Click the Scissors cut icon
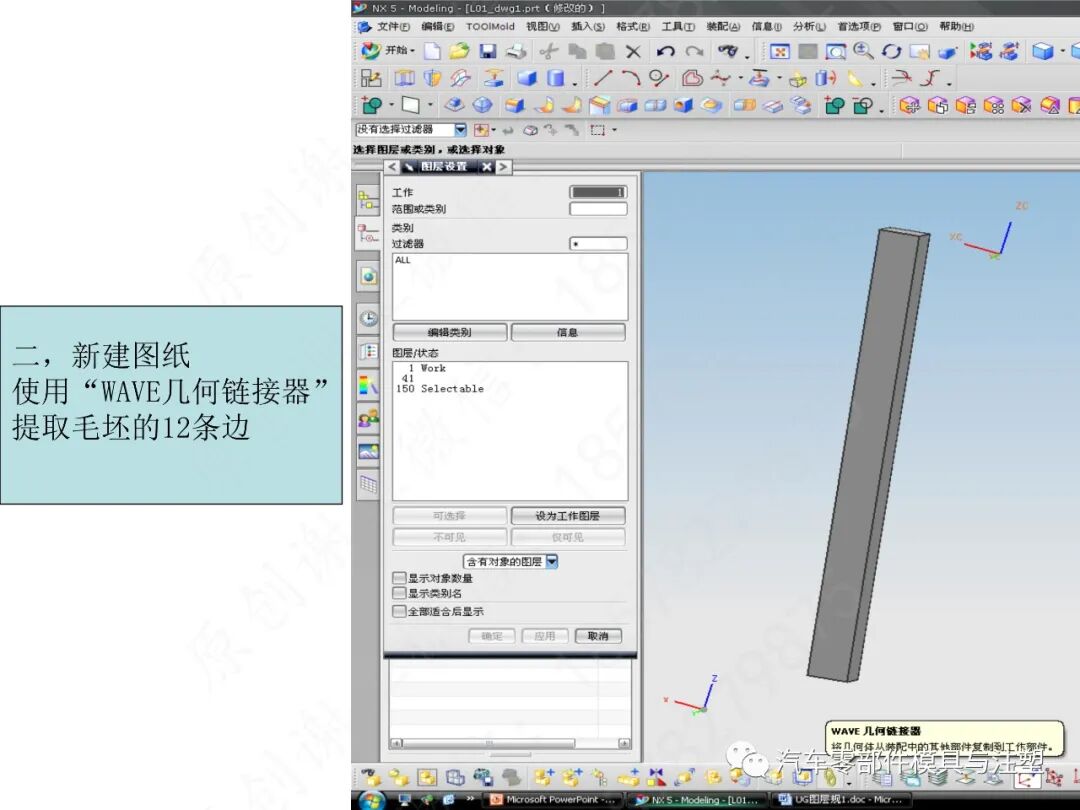1080x810 pixels. click(x=548, y=51)
